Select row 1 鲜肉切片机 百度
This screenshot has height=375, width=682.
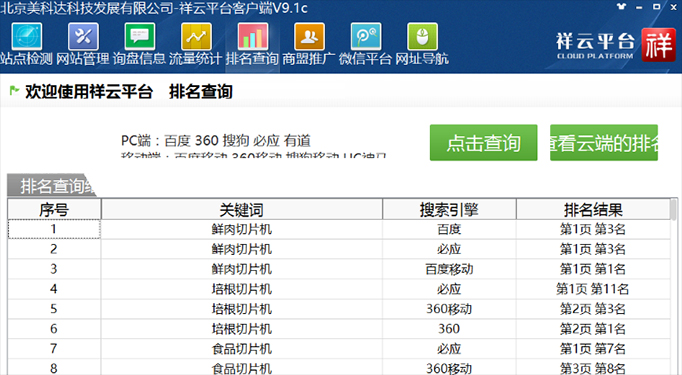click(x=339, y=229)
